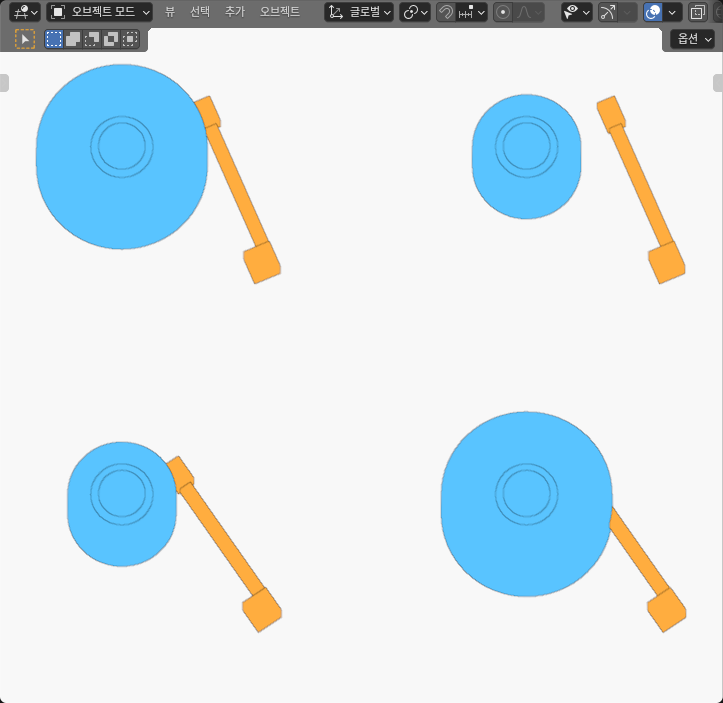Expand the sidebar handle on right edge

[x=718, y=83]
